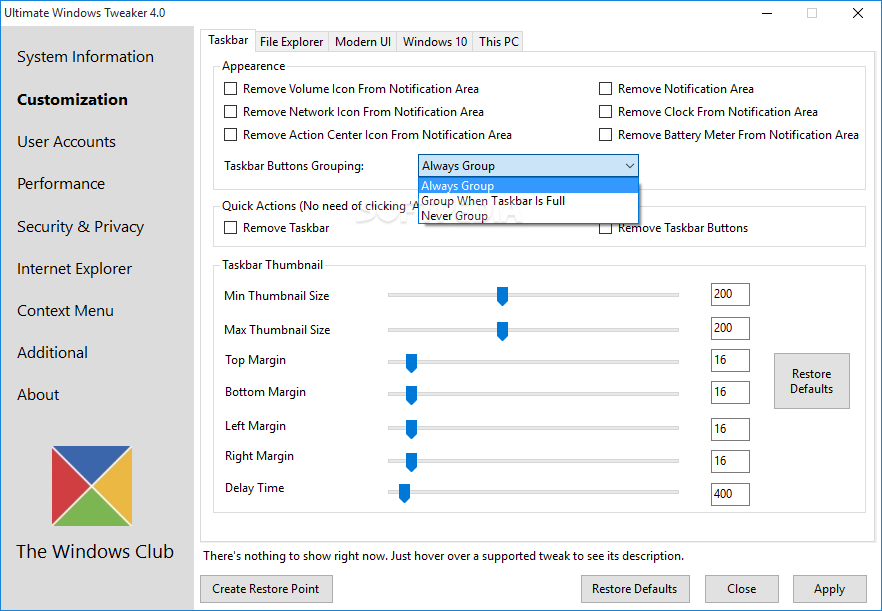The height and width of the screenshot is (611, 882).
Task: Click the Close button at bottom
Action: coord(741,588)
